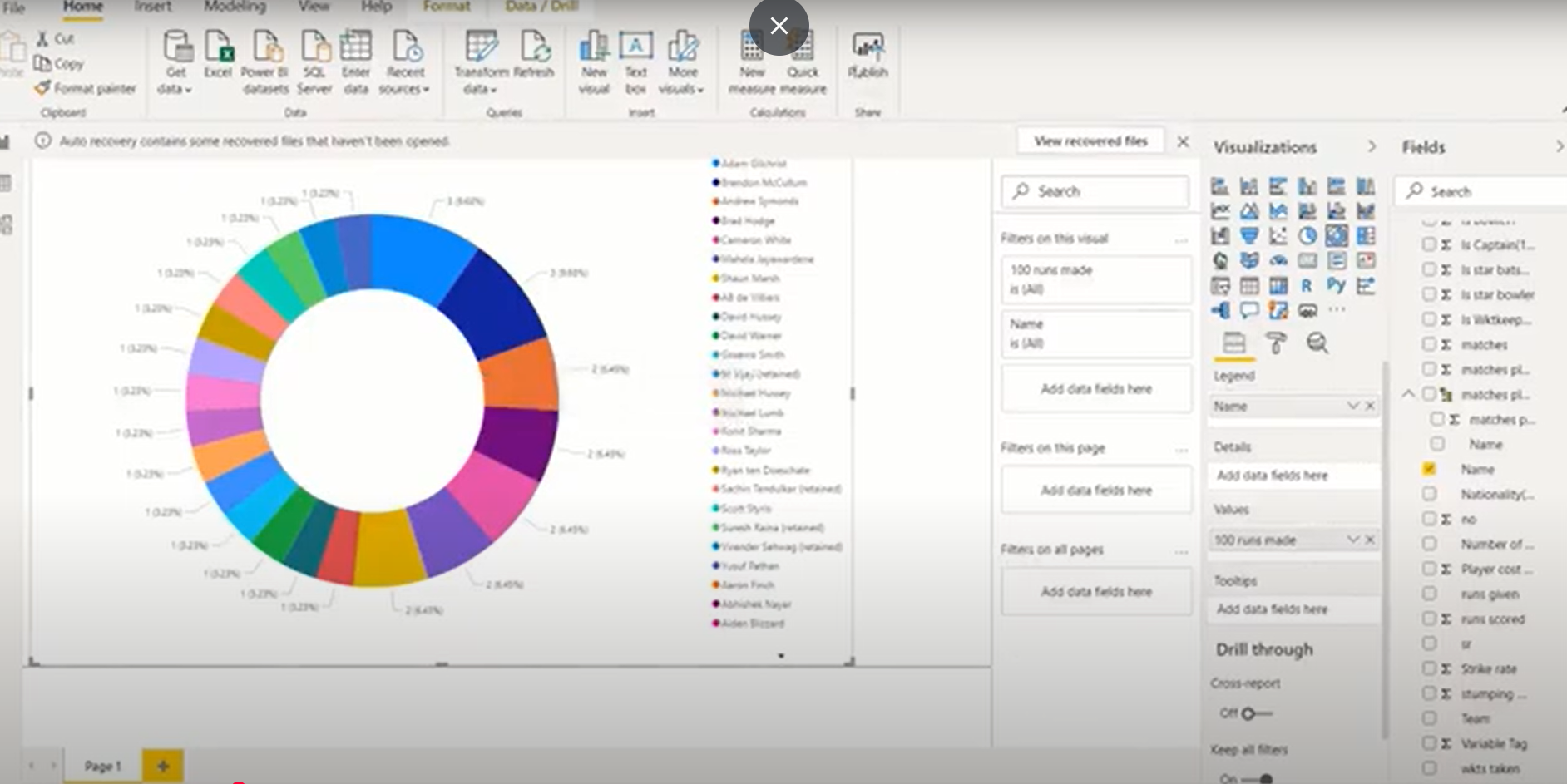
Task: Open the Name legend dropdown
Action: pyautogui.click(x=1353, y=406)
